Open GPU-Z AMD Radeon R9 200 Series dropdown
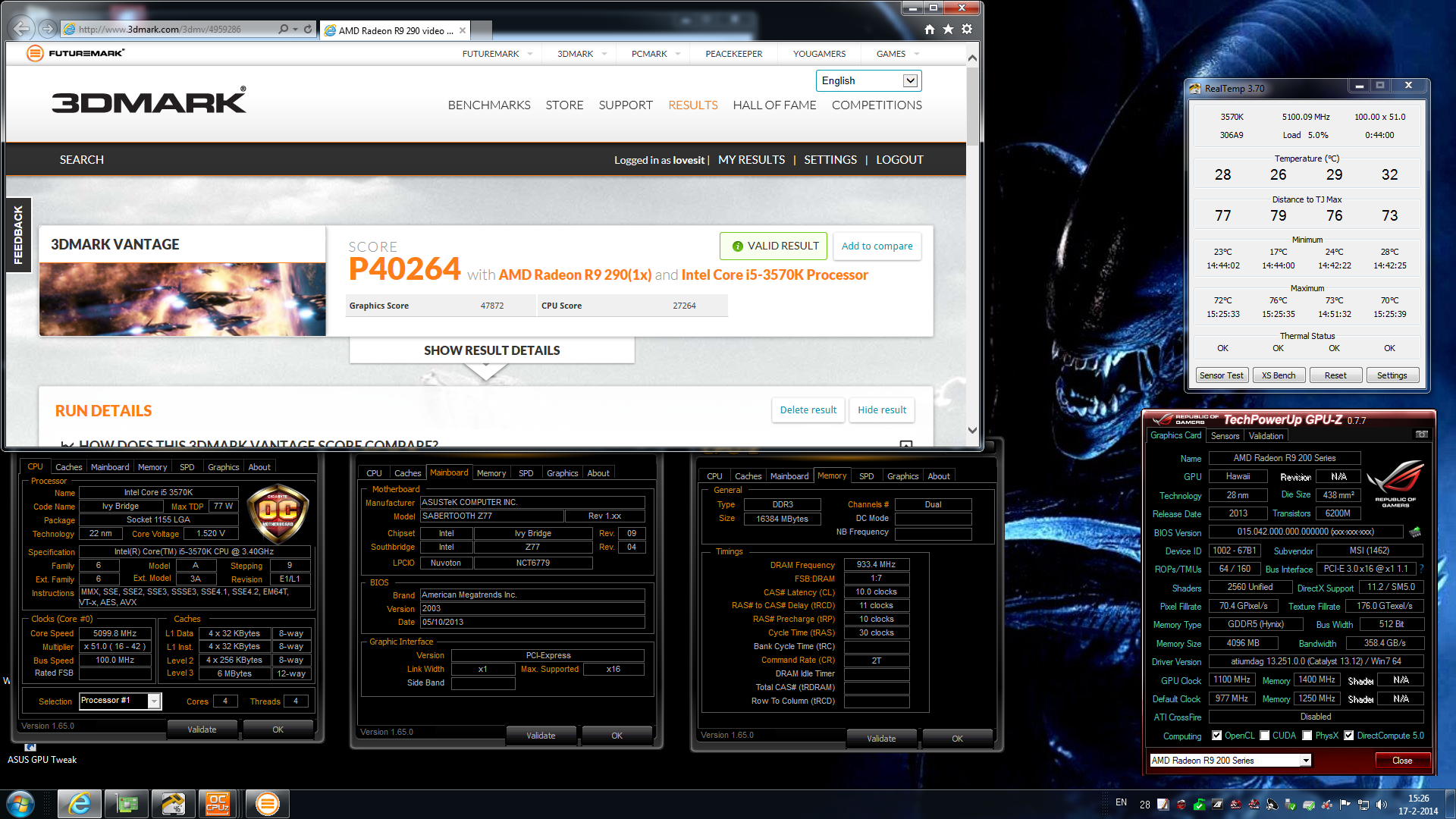The width and height of the screenshot is (1456, 819). click(1306, 761)
